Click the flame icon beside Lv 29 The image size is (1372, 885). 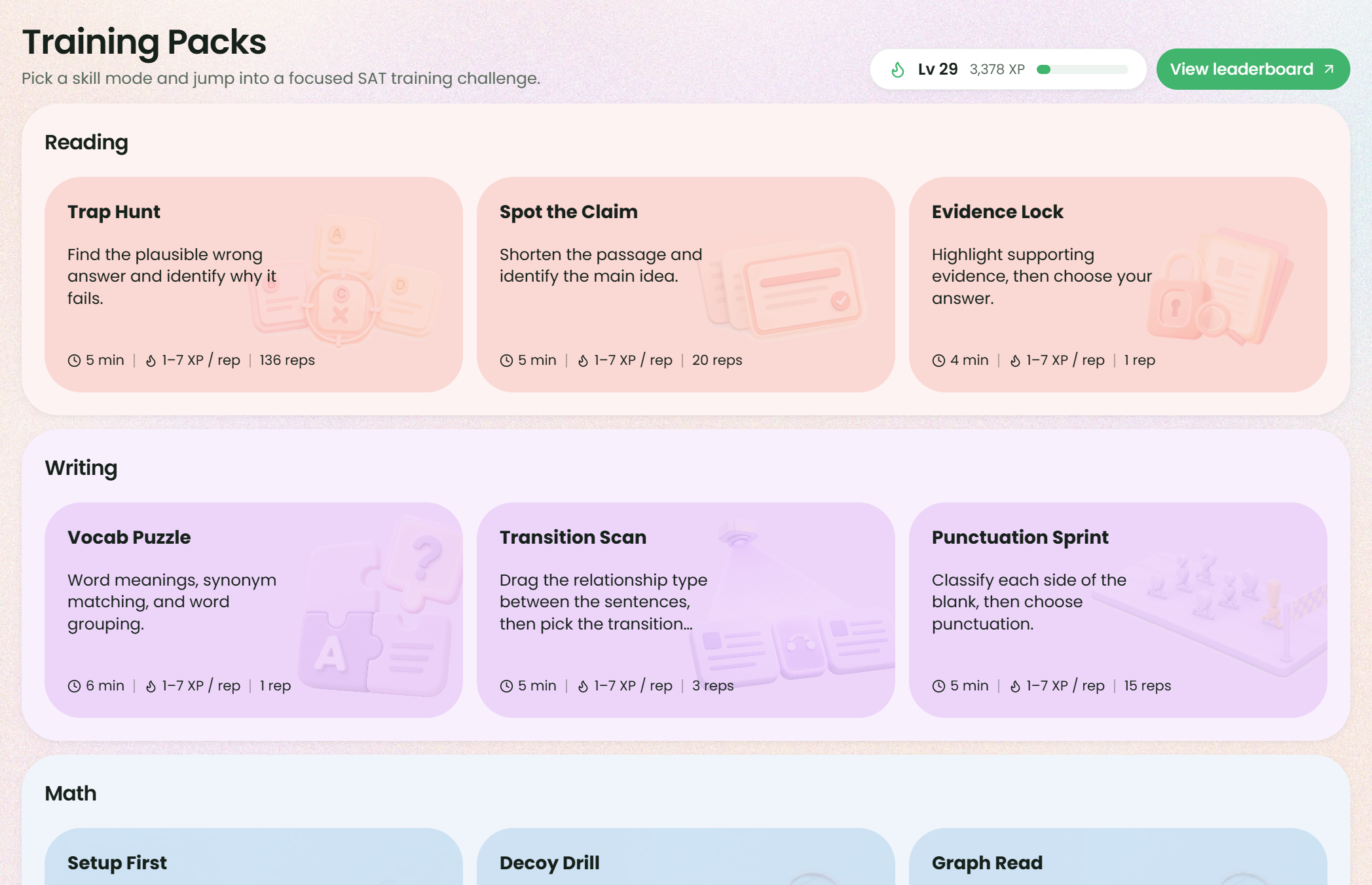898,69
